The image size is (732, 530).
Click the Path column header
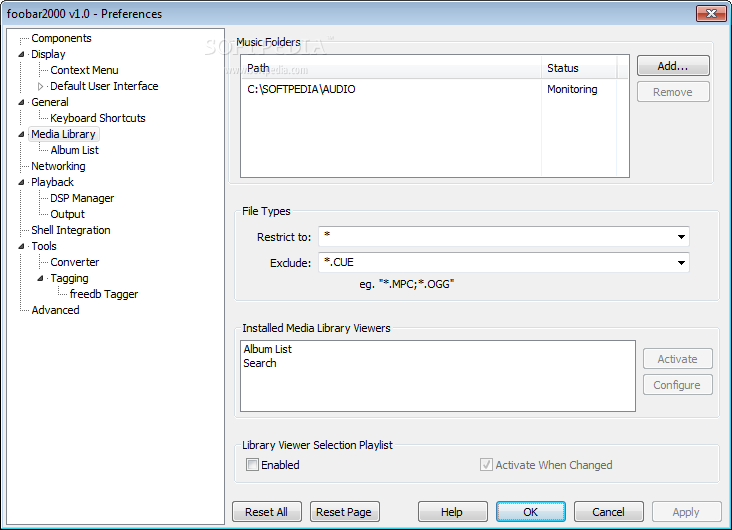pyautogui.click(x=391, y=68)
